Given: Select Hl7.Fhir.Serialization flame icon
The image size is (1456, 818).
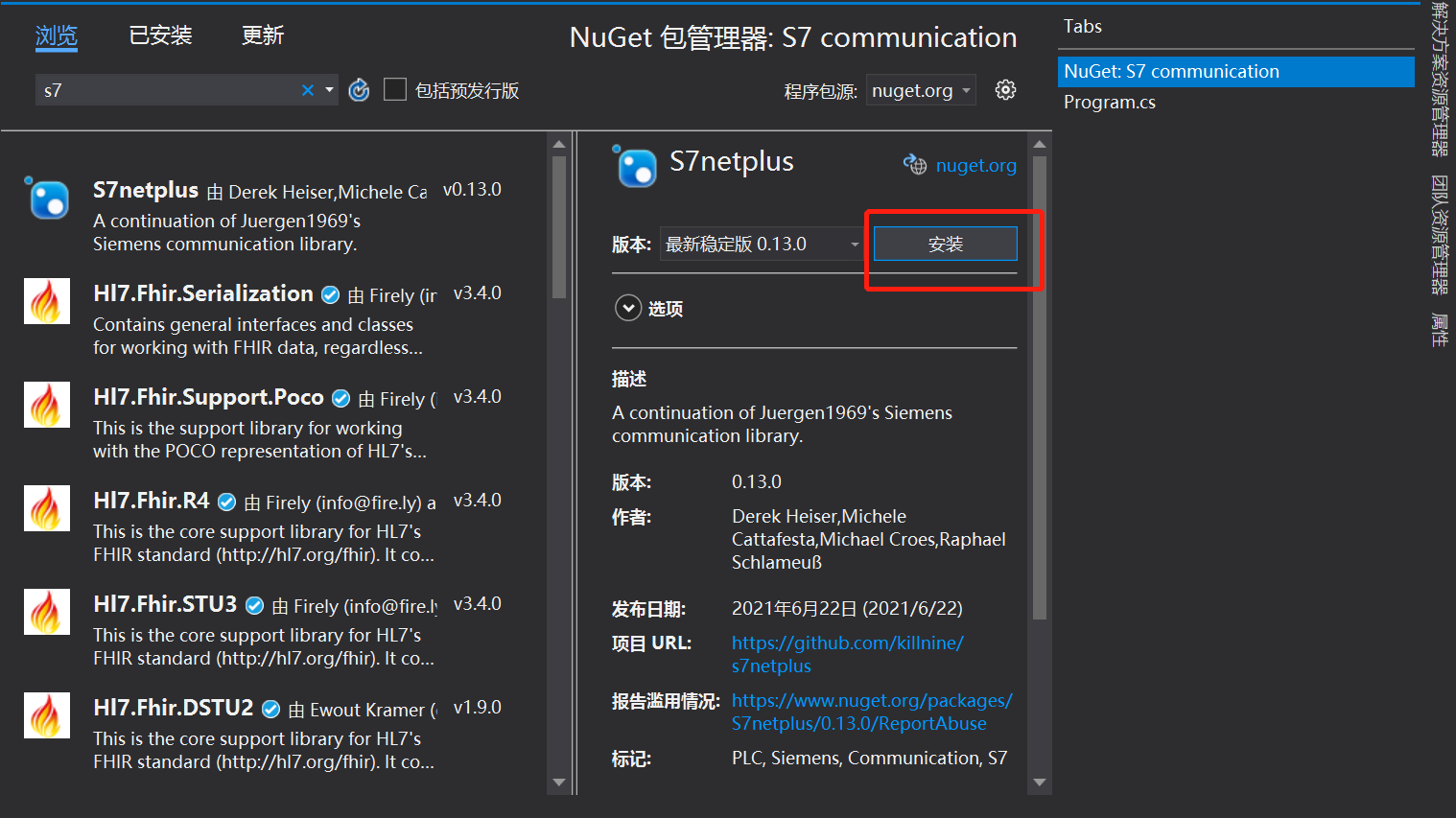Looking at the screenshot, I should click(x=47, y=301).
